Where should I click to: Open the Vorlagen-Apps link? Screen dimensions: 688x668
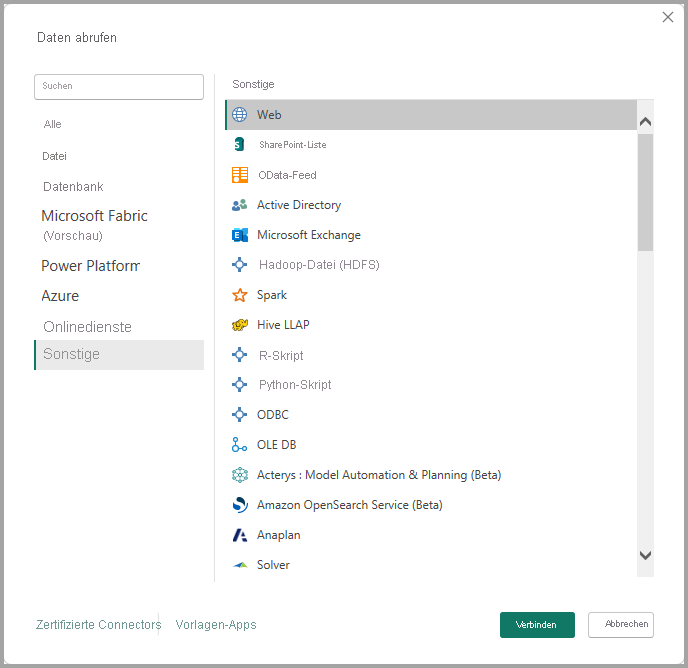216,624
